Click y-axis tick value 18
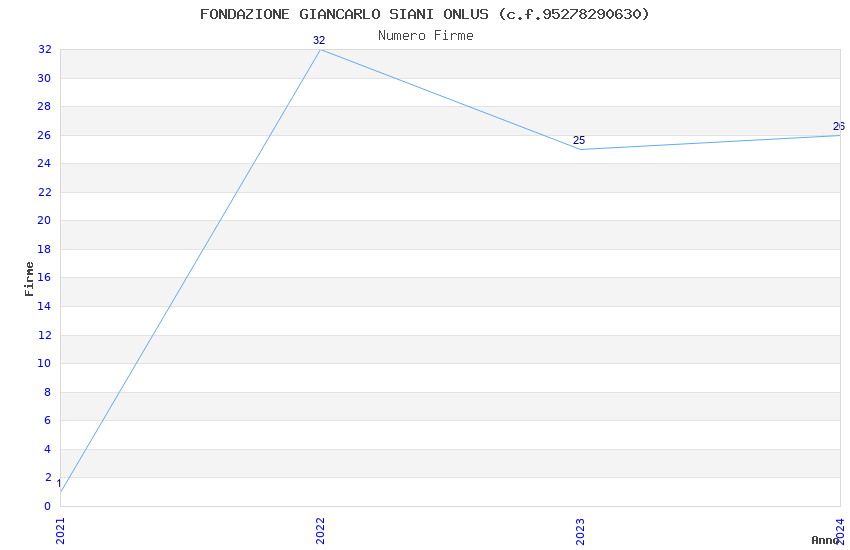Viewport: 850px width, 550px height. pyautogui.click(x=44, y=249)
